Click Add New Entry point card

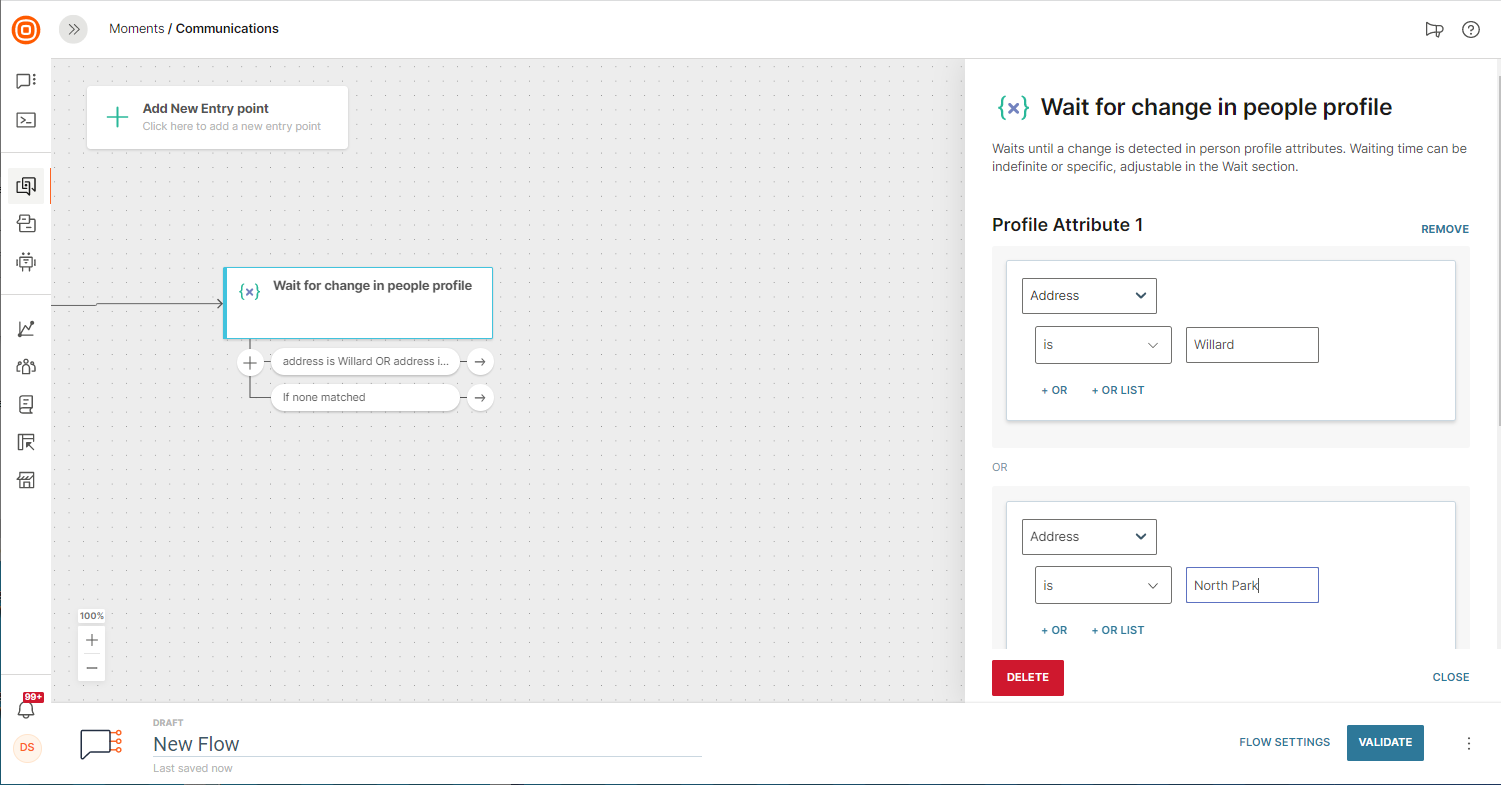click(x=217, y=117)
